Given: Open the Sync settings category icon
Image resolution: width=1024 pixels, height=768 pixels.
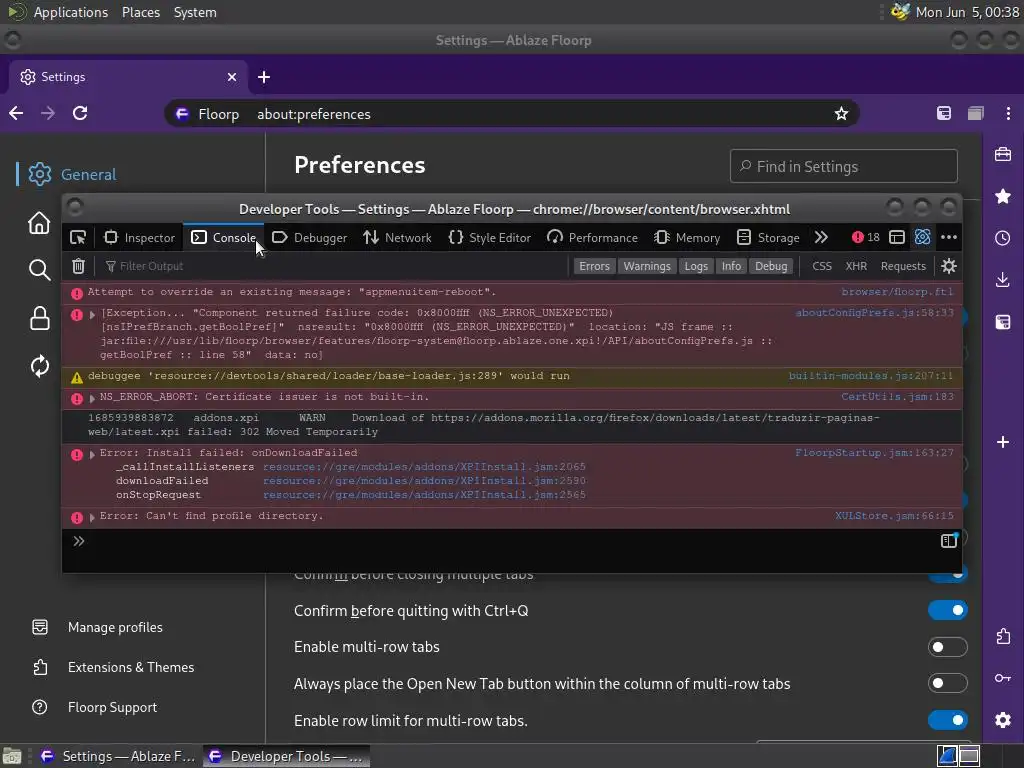Looking at the screenshot, I should click(39, 366).
